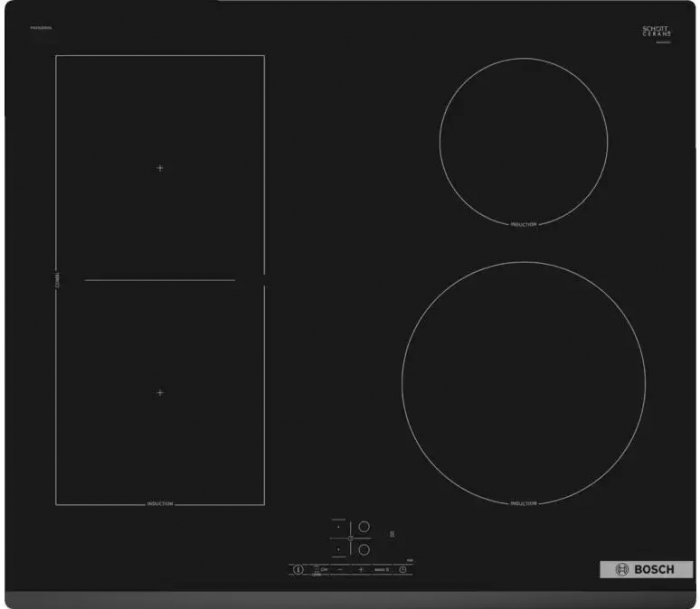
Task: Click INDUCTION label under large round zone
Action: 523,503
